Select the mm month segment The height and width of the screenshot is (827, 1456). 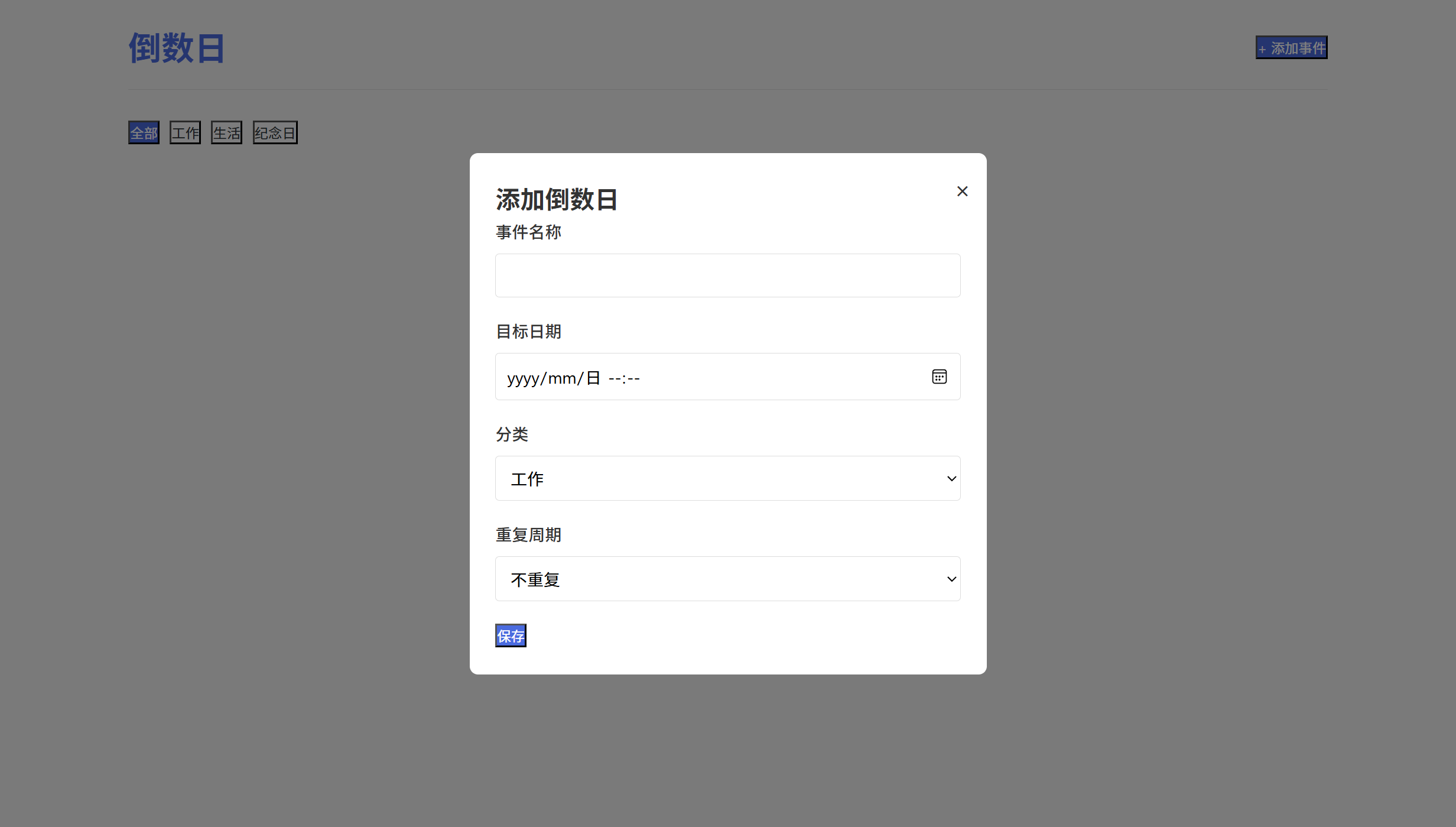(561, 378)
